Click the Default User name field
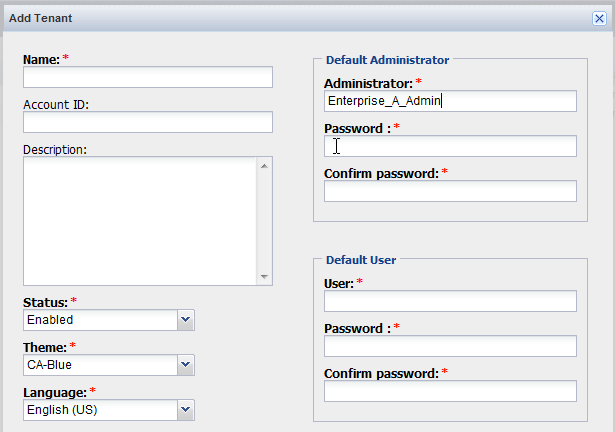Screen dimensions: 615x432 click(450, 301)
